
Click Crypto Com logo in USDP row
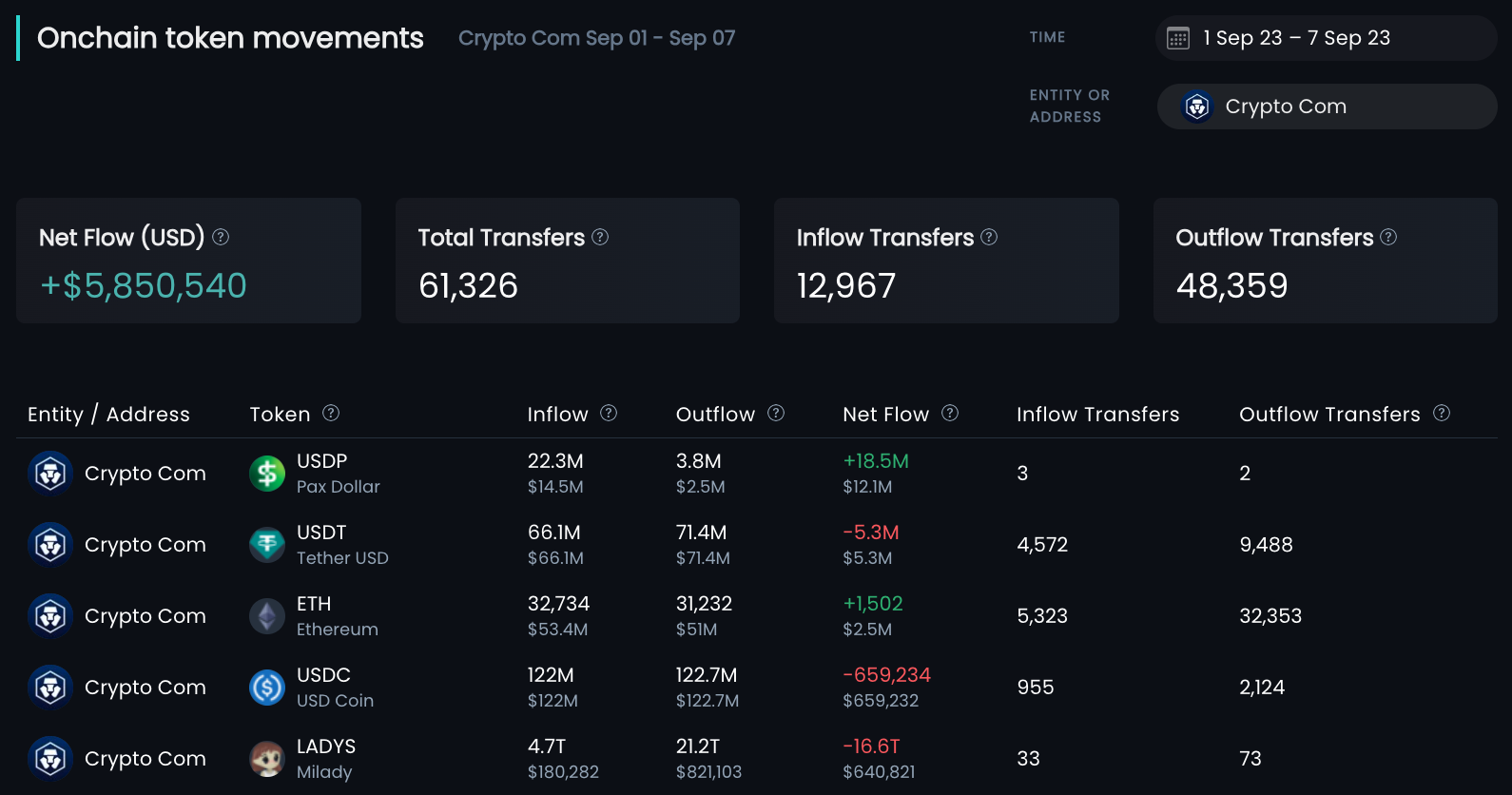50,474
